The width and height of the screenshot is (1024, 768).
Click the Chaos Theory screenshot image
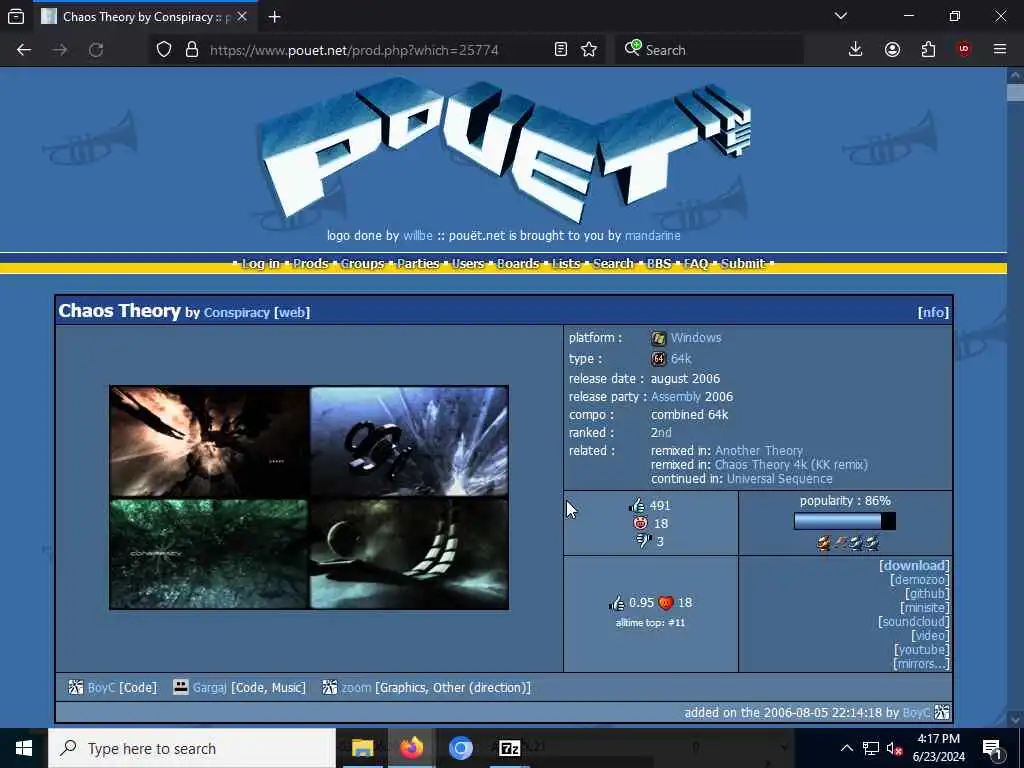pos(309,498)
